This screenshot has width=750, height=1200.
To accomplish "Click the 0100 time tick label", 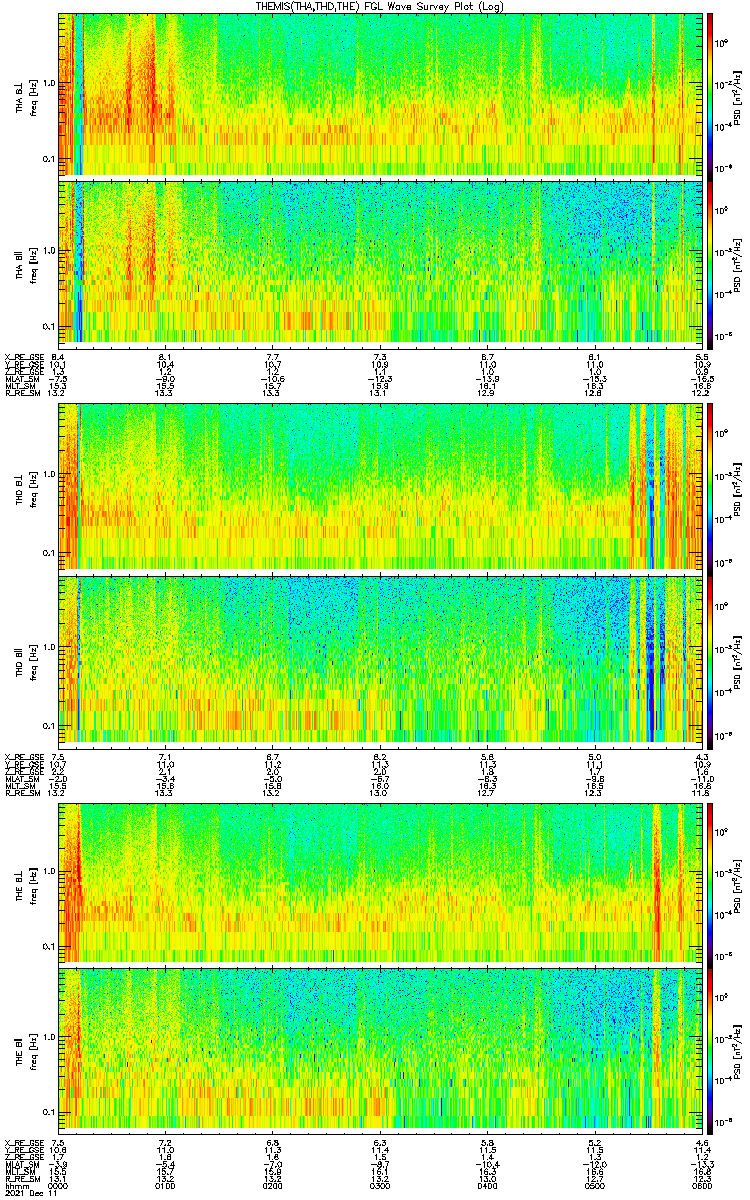I will coord(165,1184).
